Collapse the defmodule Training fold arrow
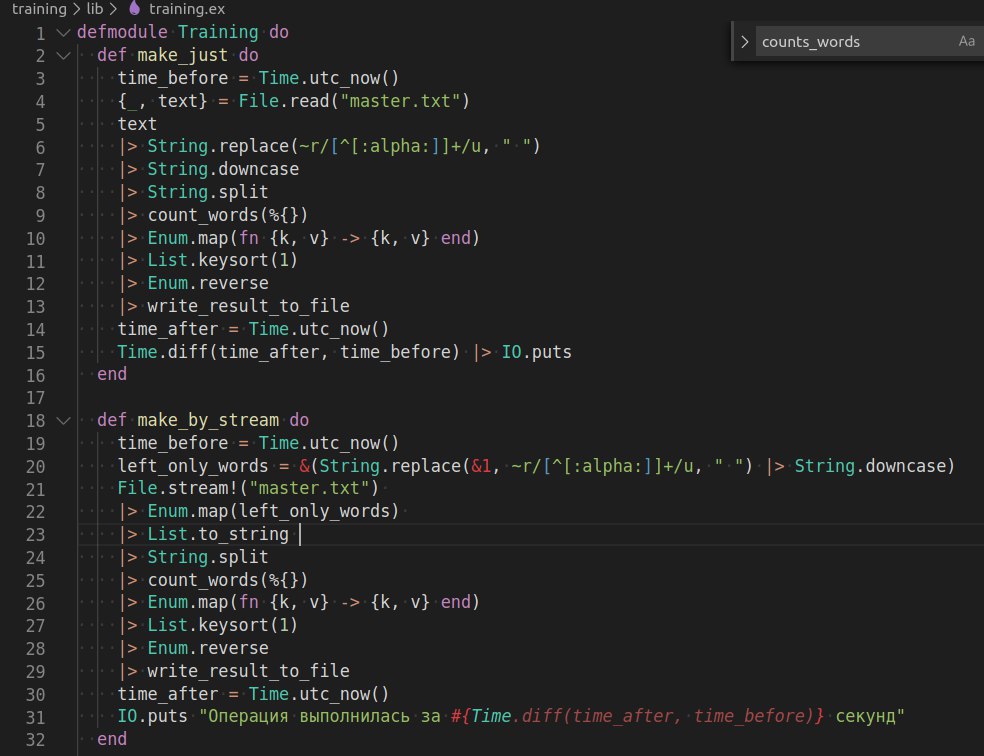 [63, 33]
